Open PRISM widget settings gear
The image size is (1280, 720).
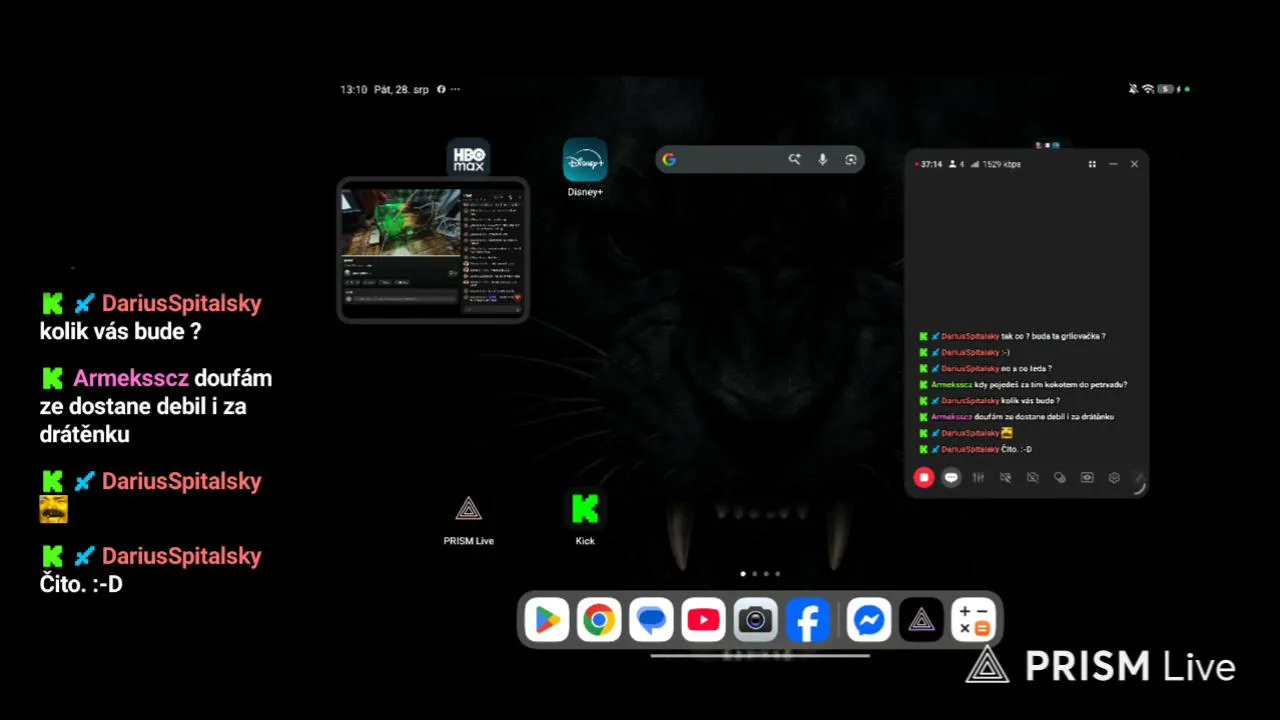click(1114, 478)
